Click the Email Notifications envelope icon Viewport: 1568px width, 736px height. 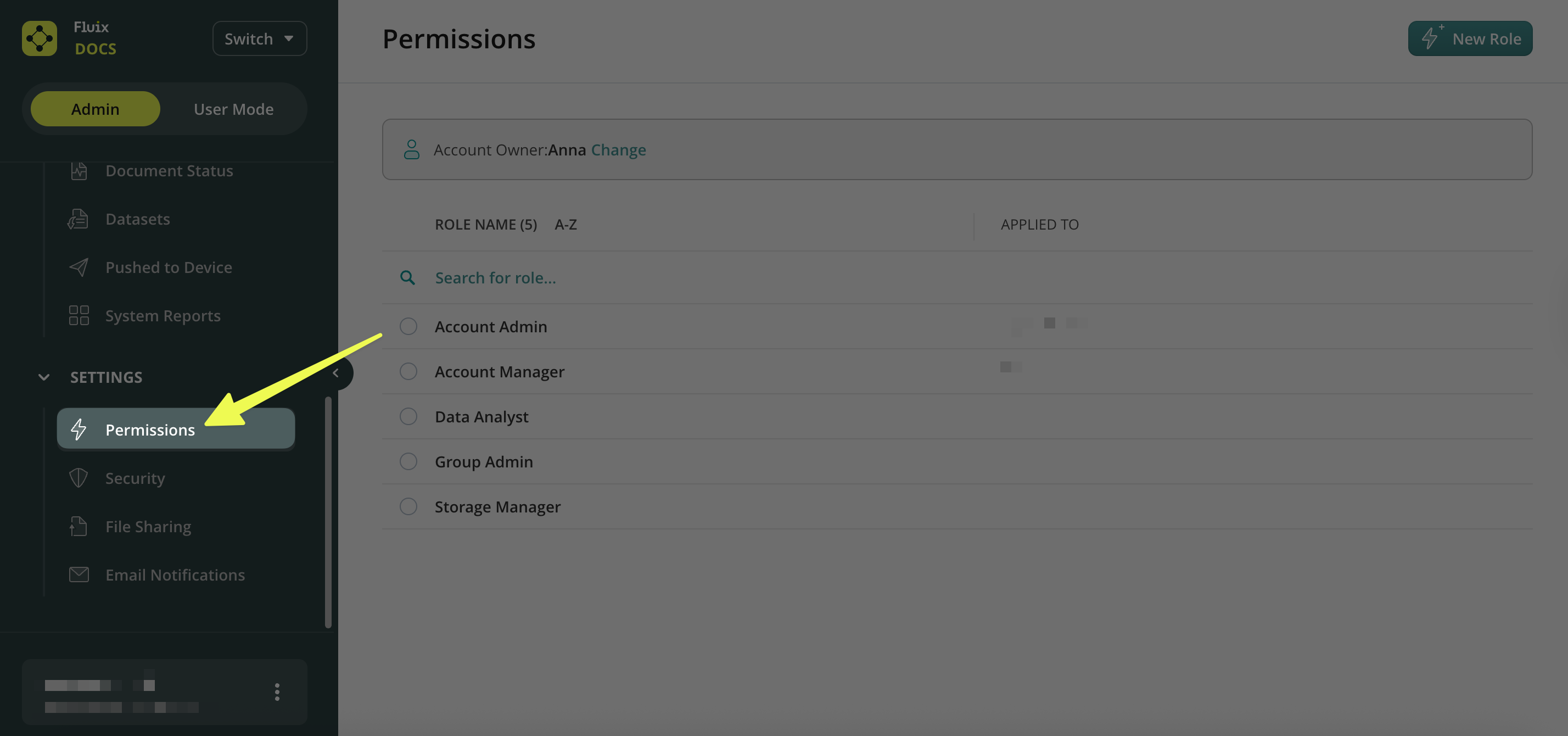pos(79,575)
